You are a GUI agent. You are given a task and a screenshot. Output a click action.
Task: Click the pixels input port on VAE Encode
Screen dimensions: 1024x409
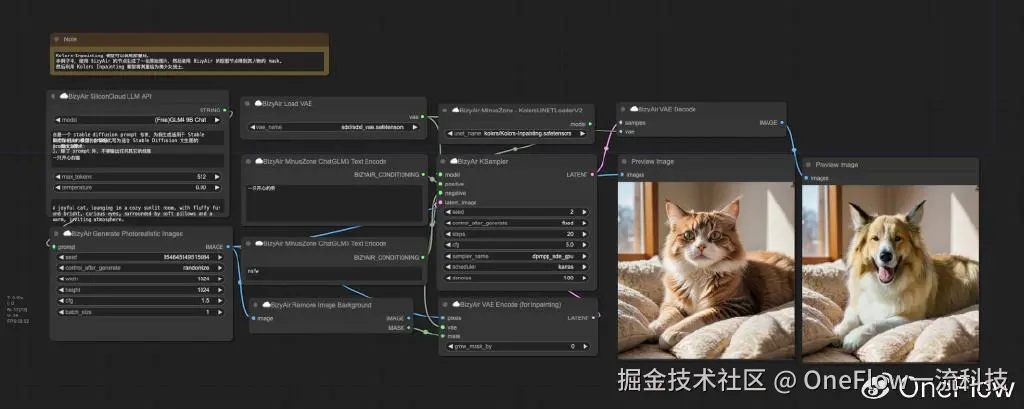point(441,318)
